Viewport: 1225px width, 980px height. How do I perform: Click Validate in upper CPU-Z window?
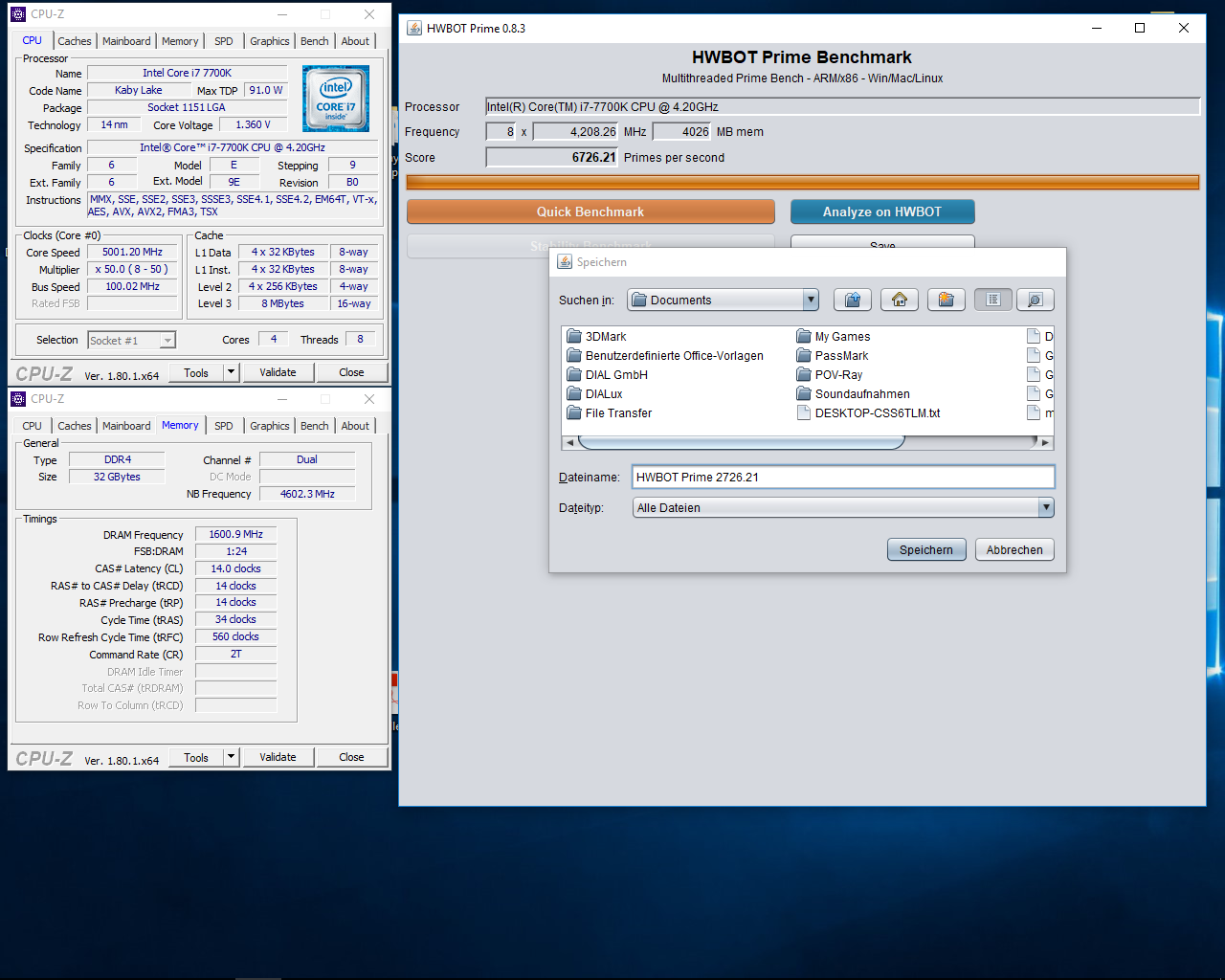[x=278, y=372]
